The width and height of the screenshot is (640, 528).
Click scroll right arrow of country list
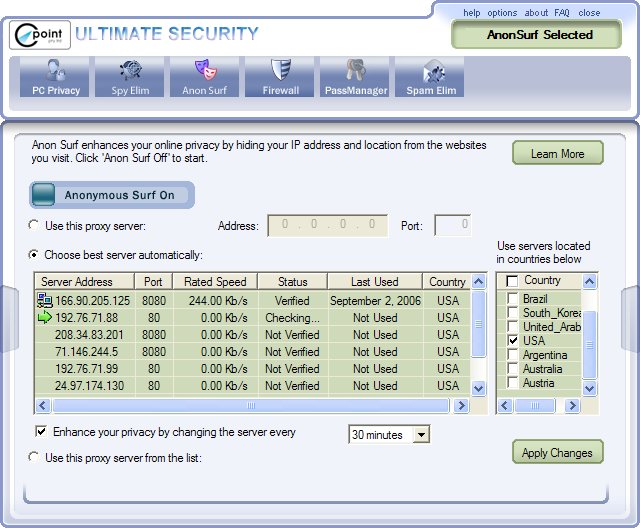pos(573,405)
